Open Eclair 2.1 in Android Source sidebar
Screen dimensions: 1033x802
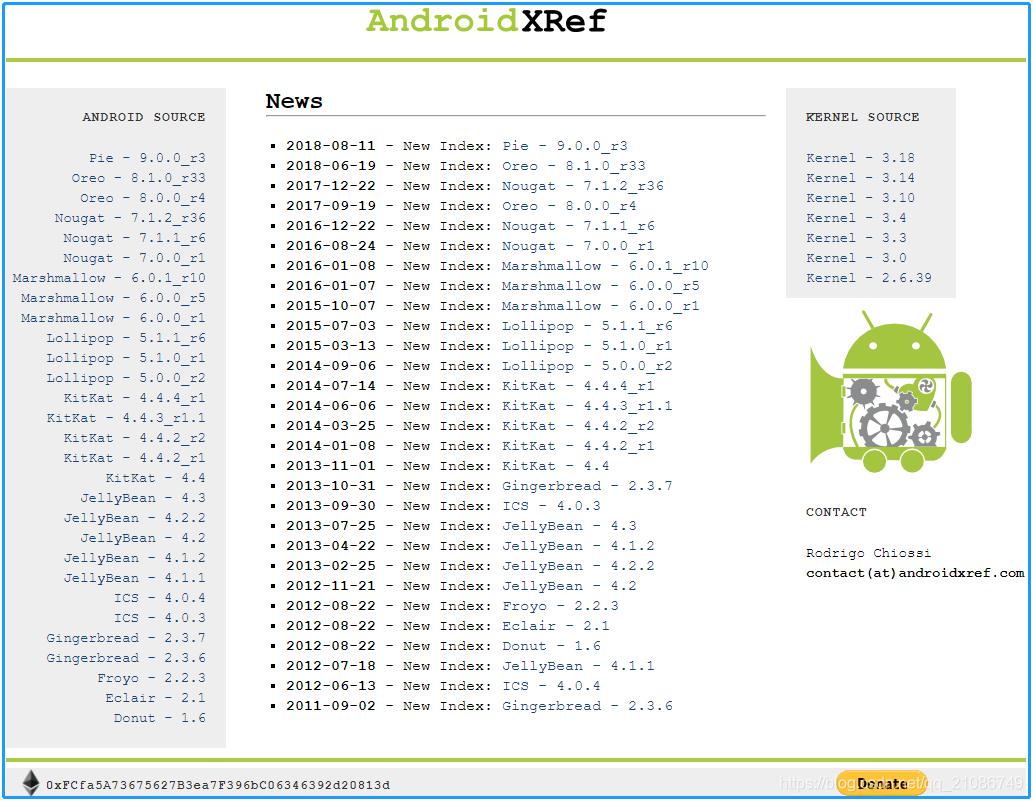(x=155, y=698)
